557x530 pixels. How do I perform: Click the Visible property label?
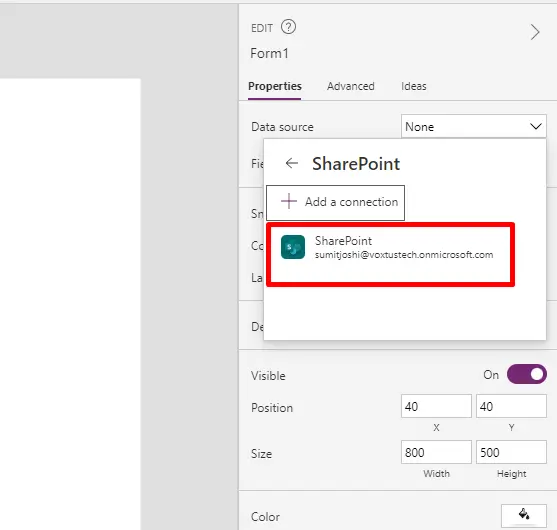(x=268, y=376)
